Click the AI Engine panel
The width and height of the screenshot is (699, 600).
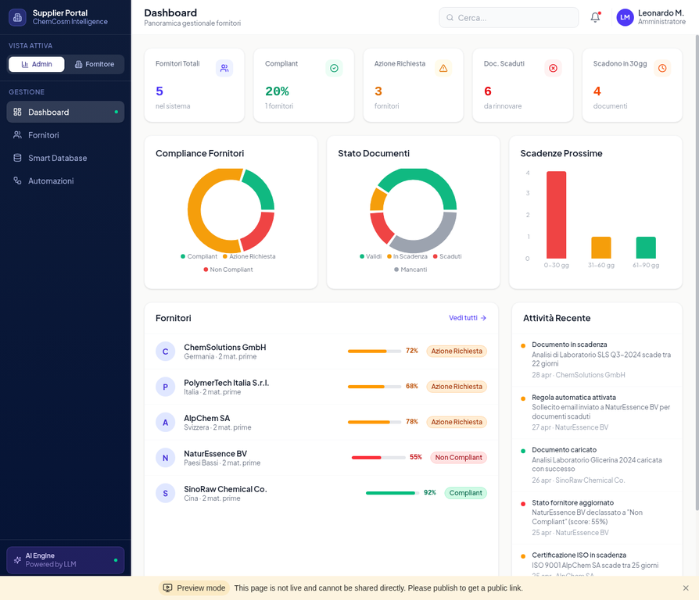[65, 560]
